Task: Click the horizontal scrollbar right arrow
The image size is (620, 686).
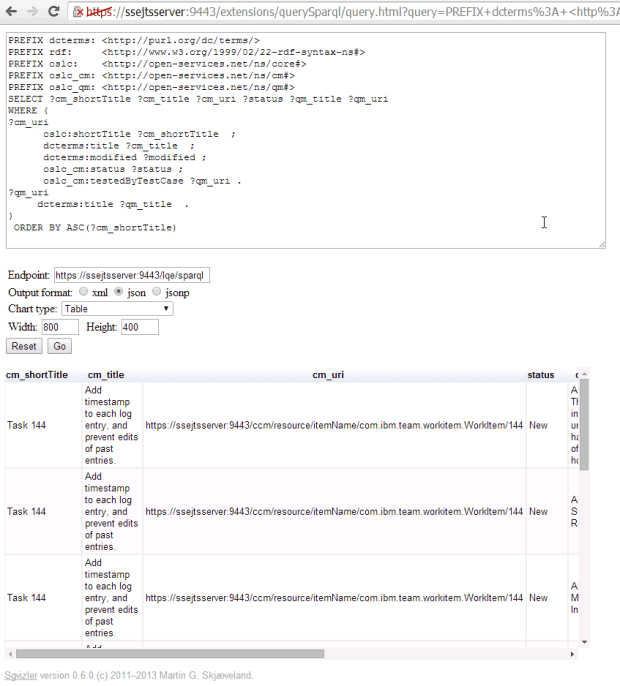Action: [571, 654]
